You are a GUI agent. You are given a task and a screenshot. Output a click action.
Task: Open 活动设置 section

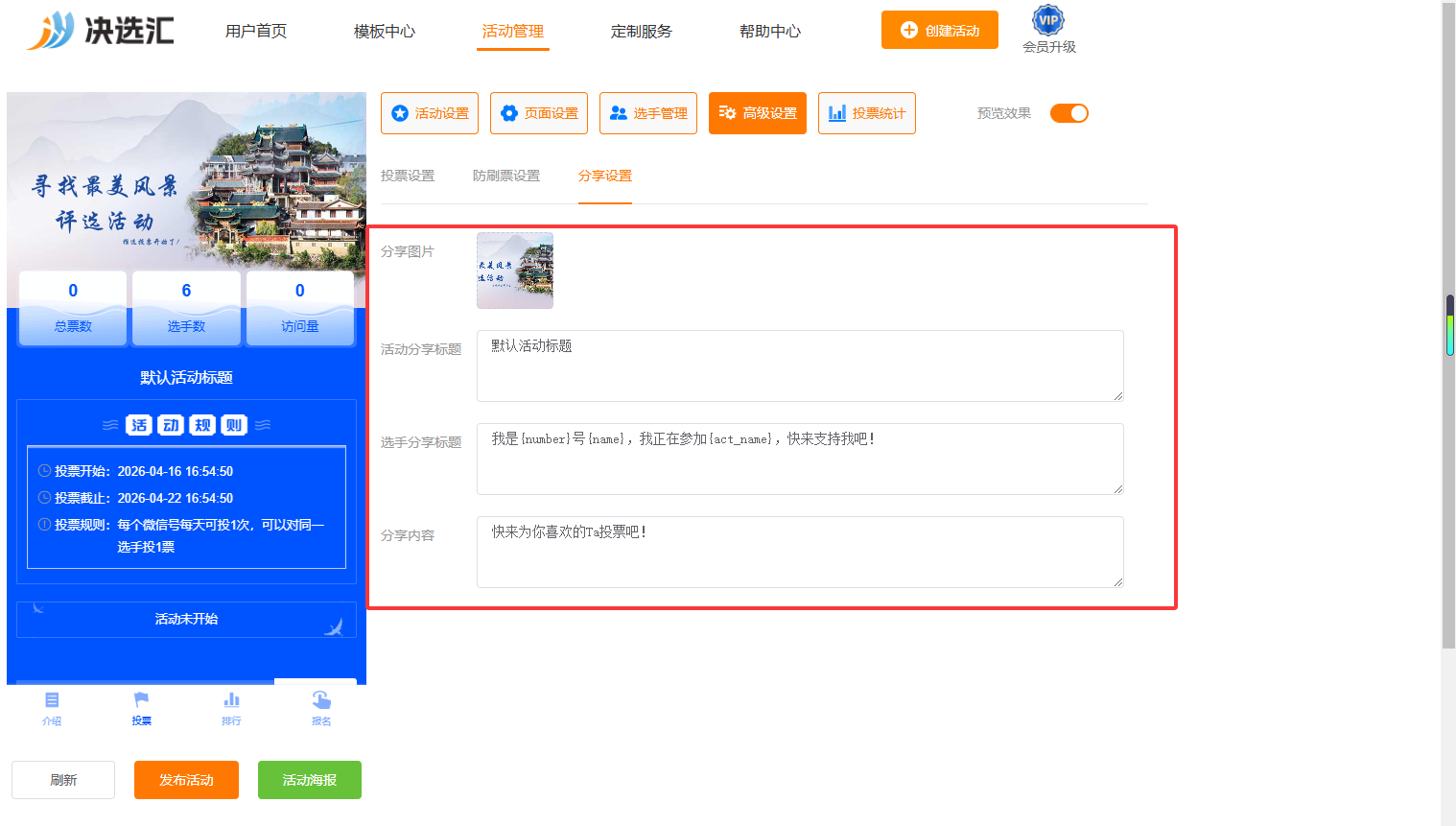tap(430, 113)
